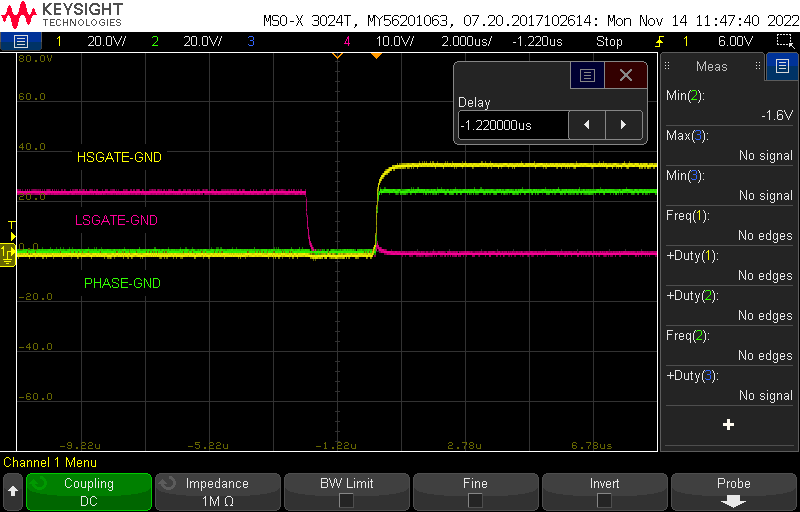
Task: Click the 6.00V trigger level
Action: point(735,41)
